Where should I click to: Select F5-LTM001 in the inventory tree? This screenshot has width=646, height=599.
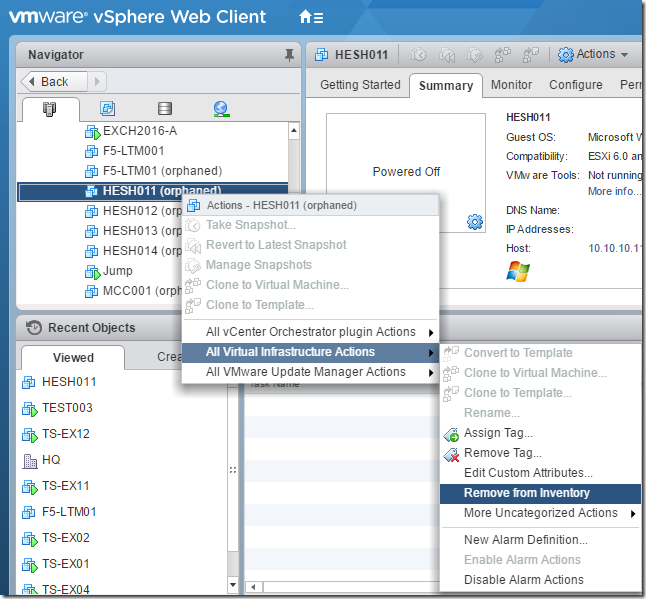click(x=133, y=151)
